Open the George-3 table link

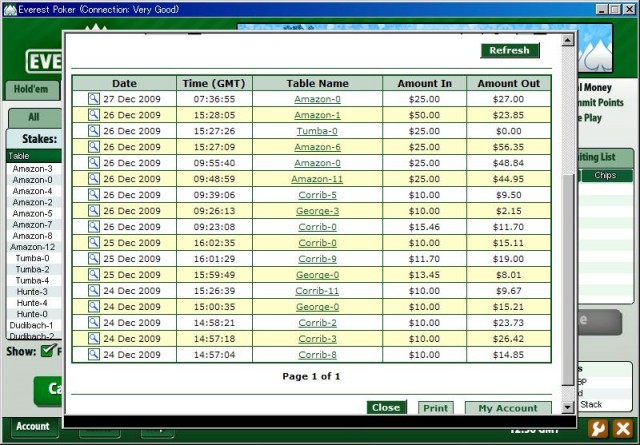[318, 211]
